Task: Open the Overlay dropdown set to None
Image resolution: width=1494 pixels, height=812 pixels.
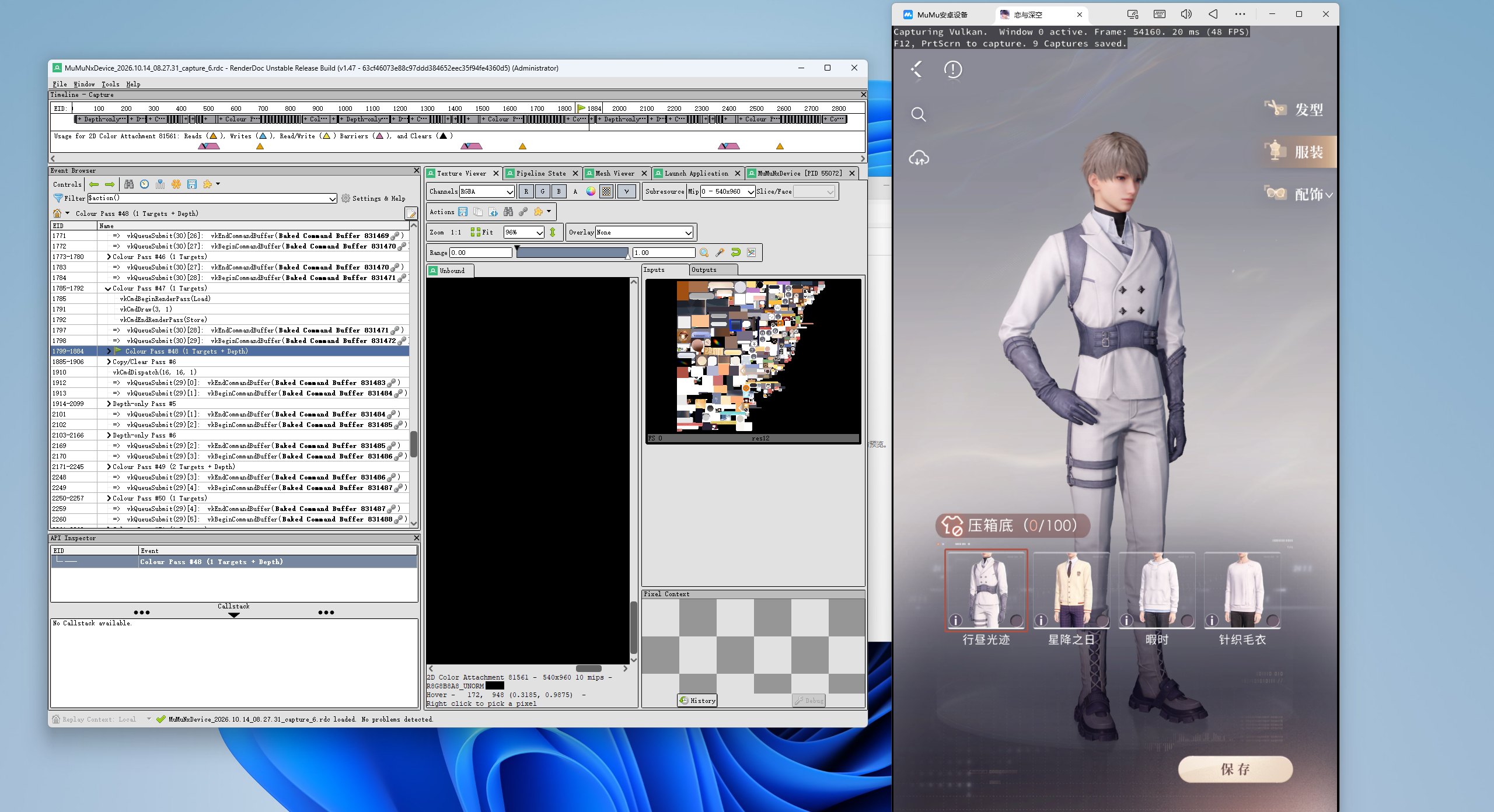Action: click(644, 232)
